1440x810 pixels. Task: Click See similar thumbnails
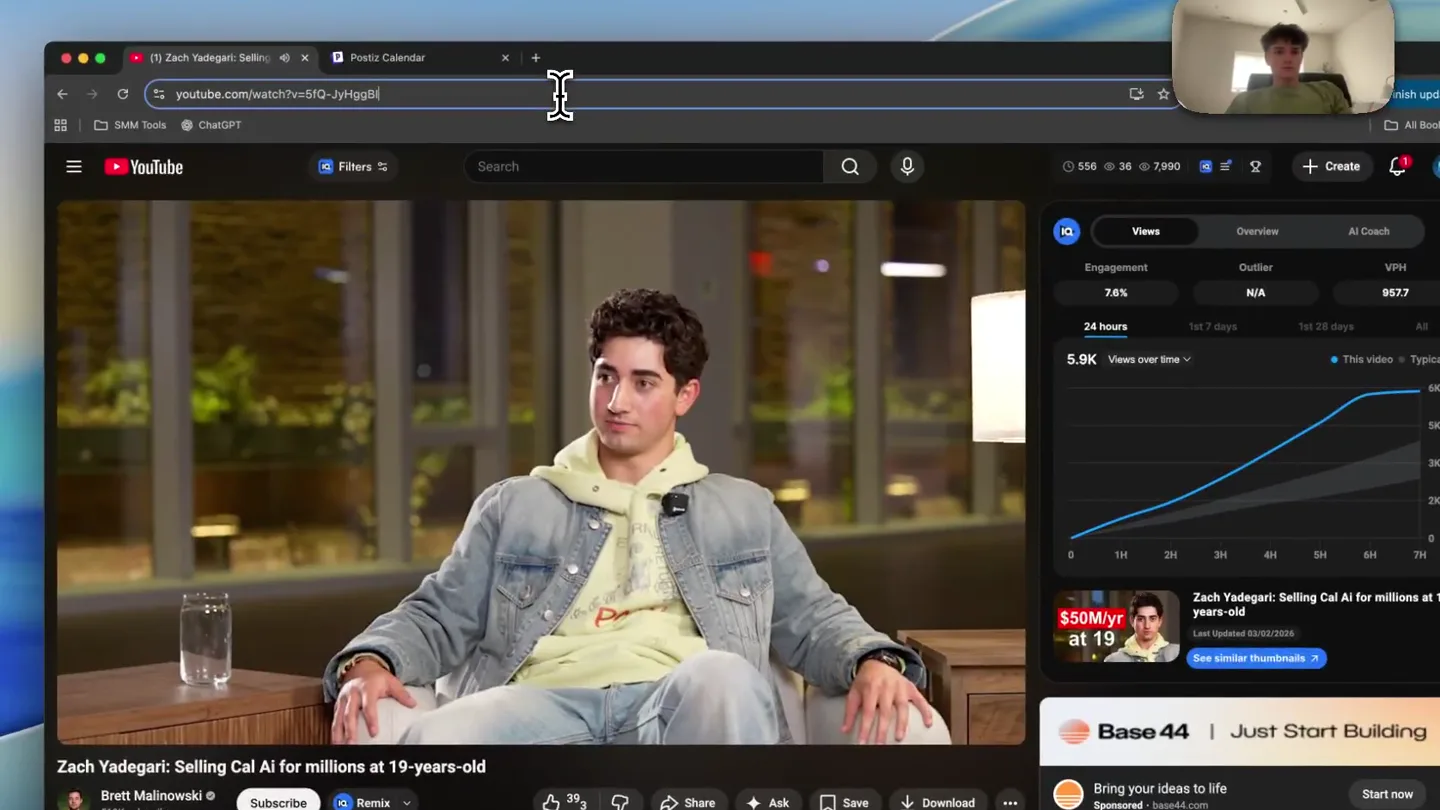pos(1256,658)
